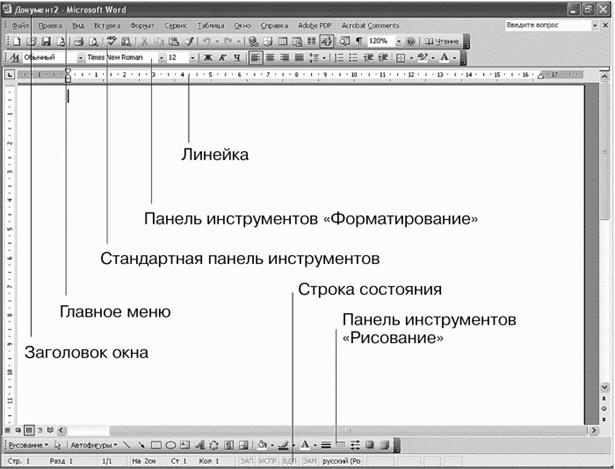Open the 120% zoom dropdown
Image resolution: width=615 pixels, height=469 pixels.
point(399,41)
